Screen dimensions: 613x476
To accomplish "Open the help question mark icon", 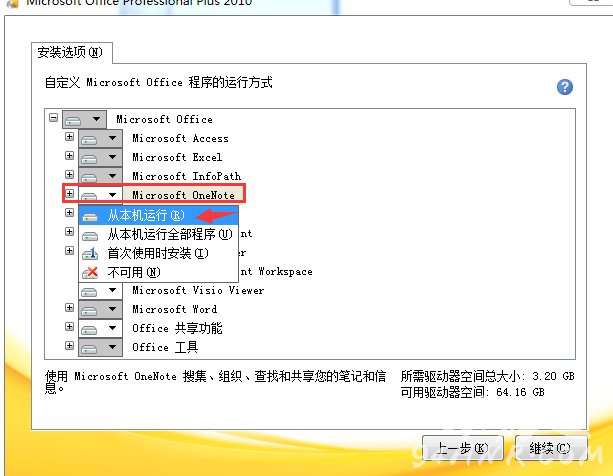I will pos(565,87).
